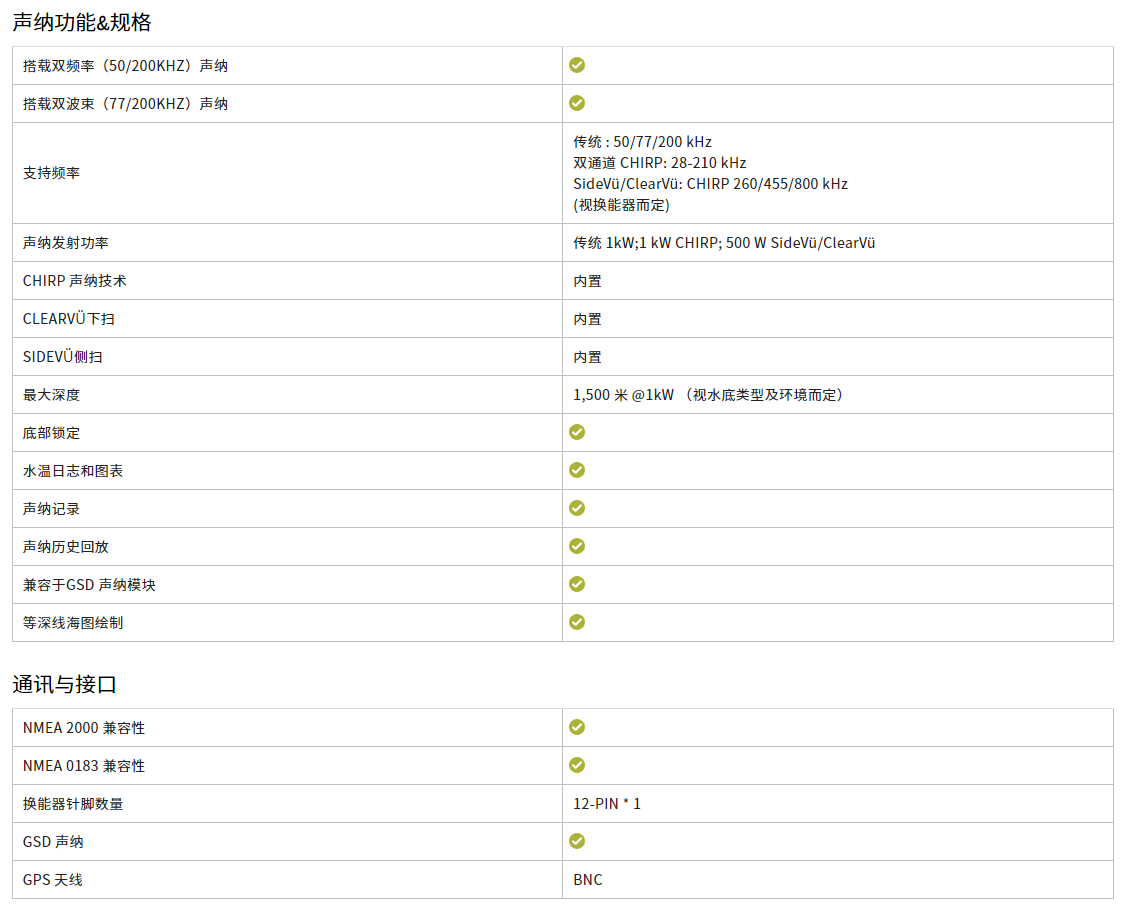The image size is (1141, 916).
Task: Click the 底部锁定 green checkmark icon
Action: click(577, 432)
